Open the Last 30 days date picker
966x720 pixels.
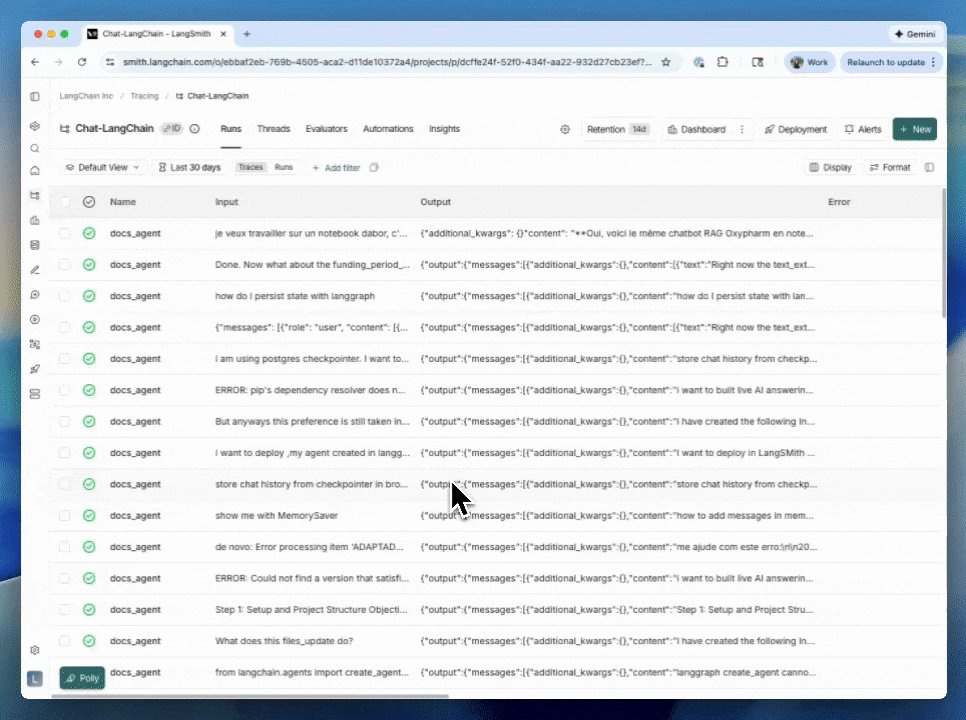click(190, 167)
